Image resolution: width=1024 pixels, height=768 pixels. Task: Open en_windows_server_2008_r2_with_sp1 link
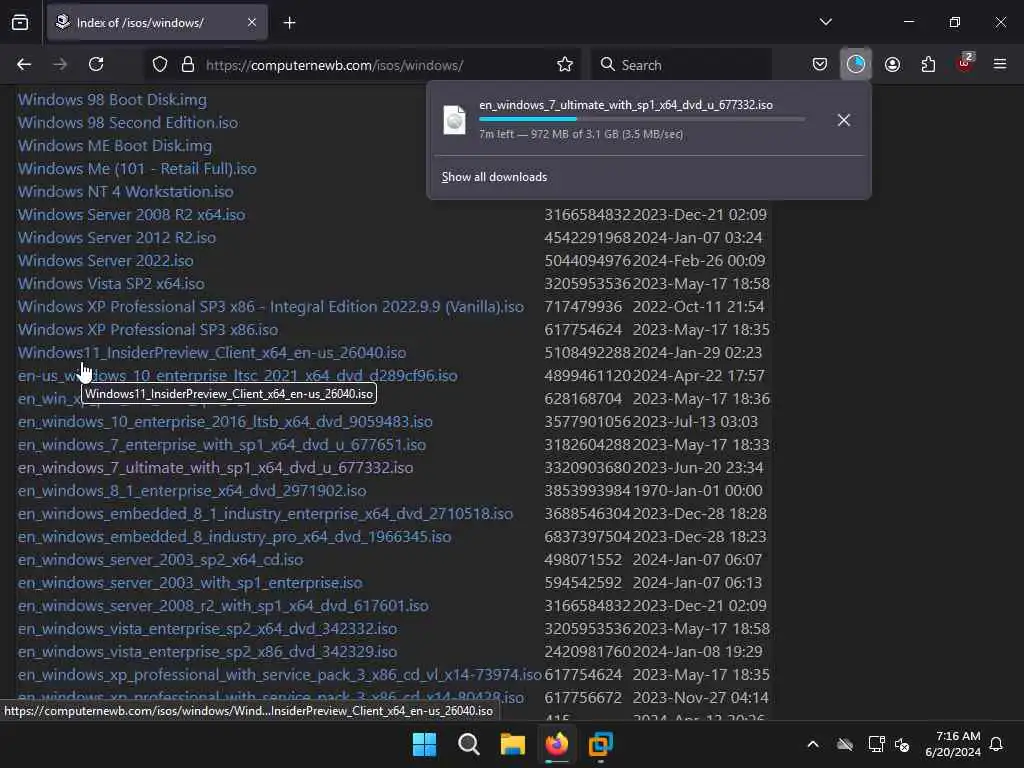coord(223,605)
